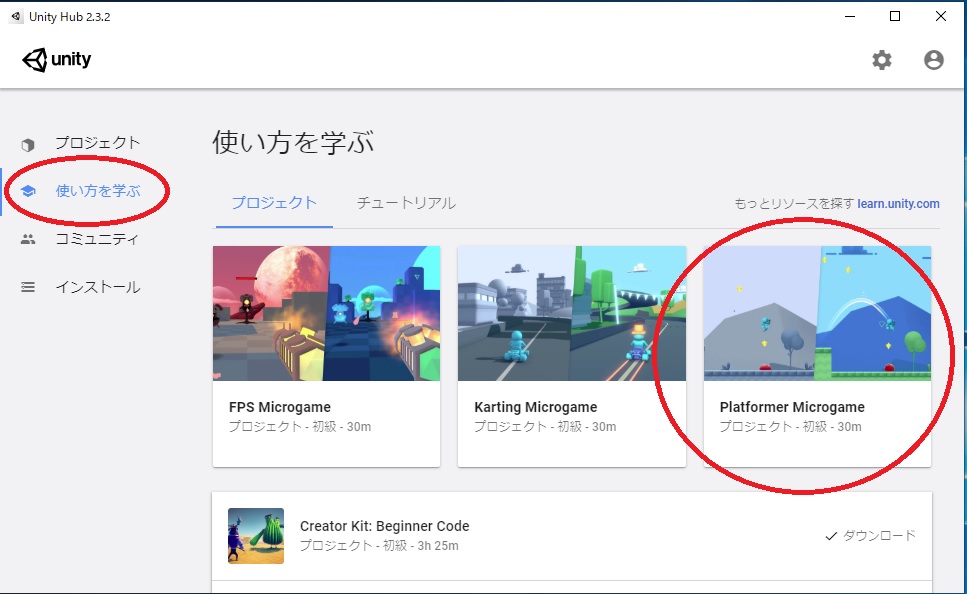This screenshot has width=967, height=594.
Task: Open インストール section
Action: click(x=98, y=287)
